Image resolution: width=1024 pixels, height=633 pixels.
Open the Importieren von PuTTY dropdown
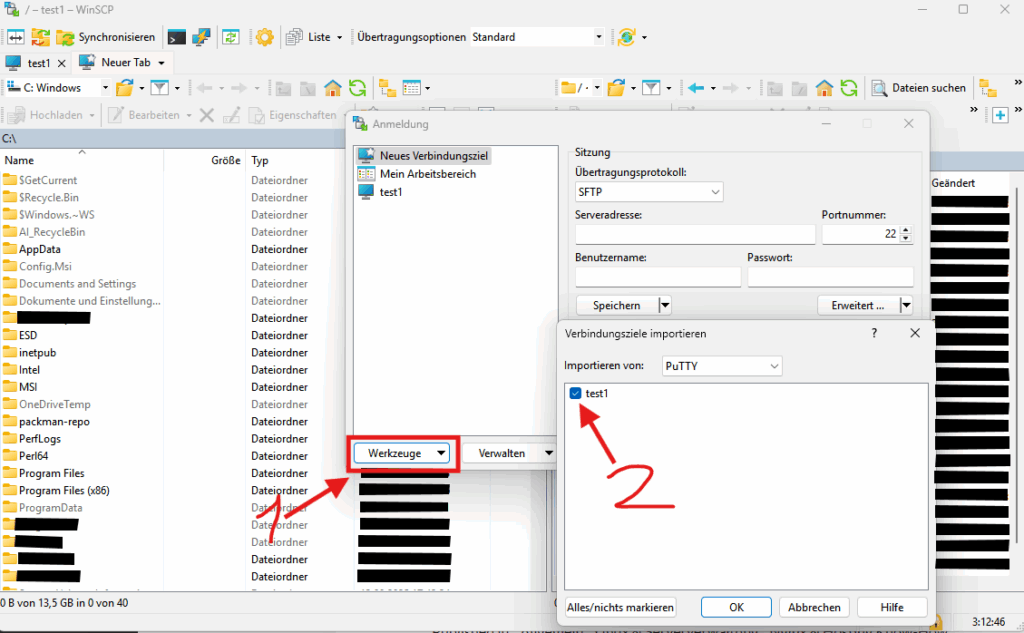[722, 367]
